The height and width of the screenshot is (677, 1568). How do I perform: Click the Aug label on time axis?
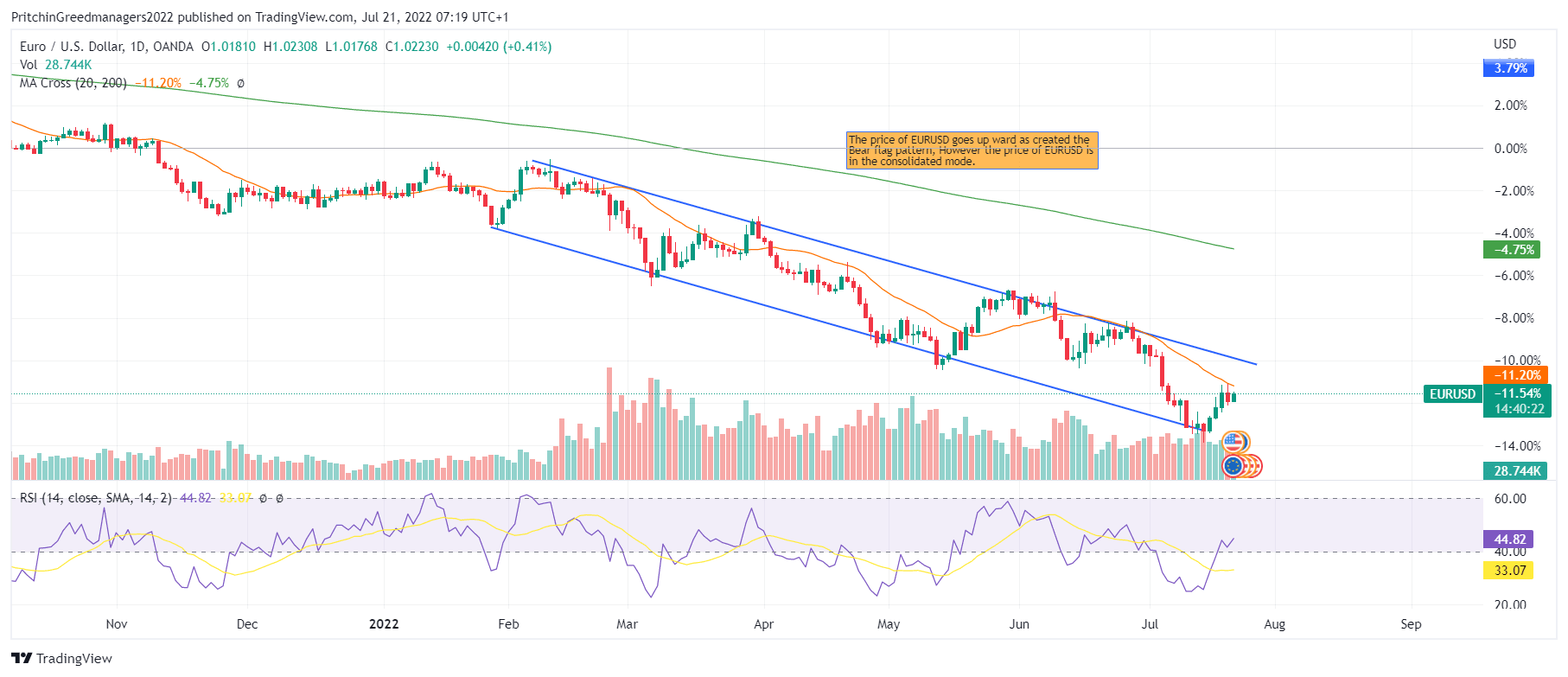click(1275, 624)
